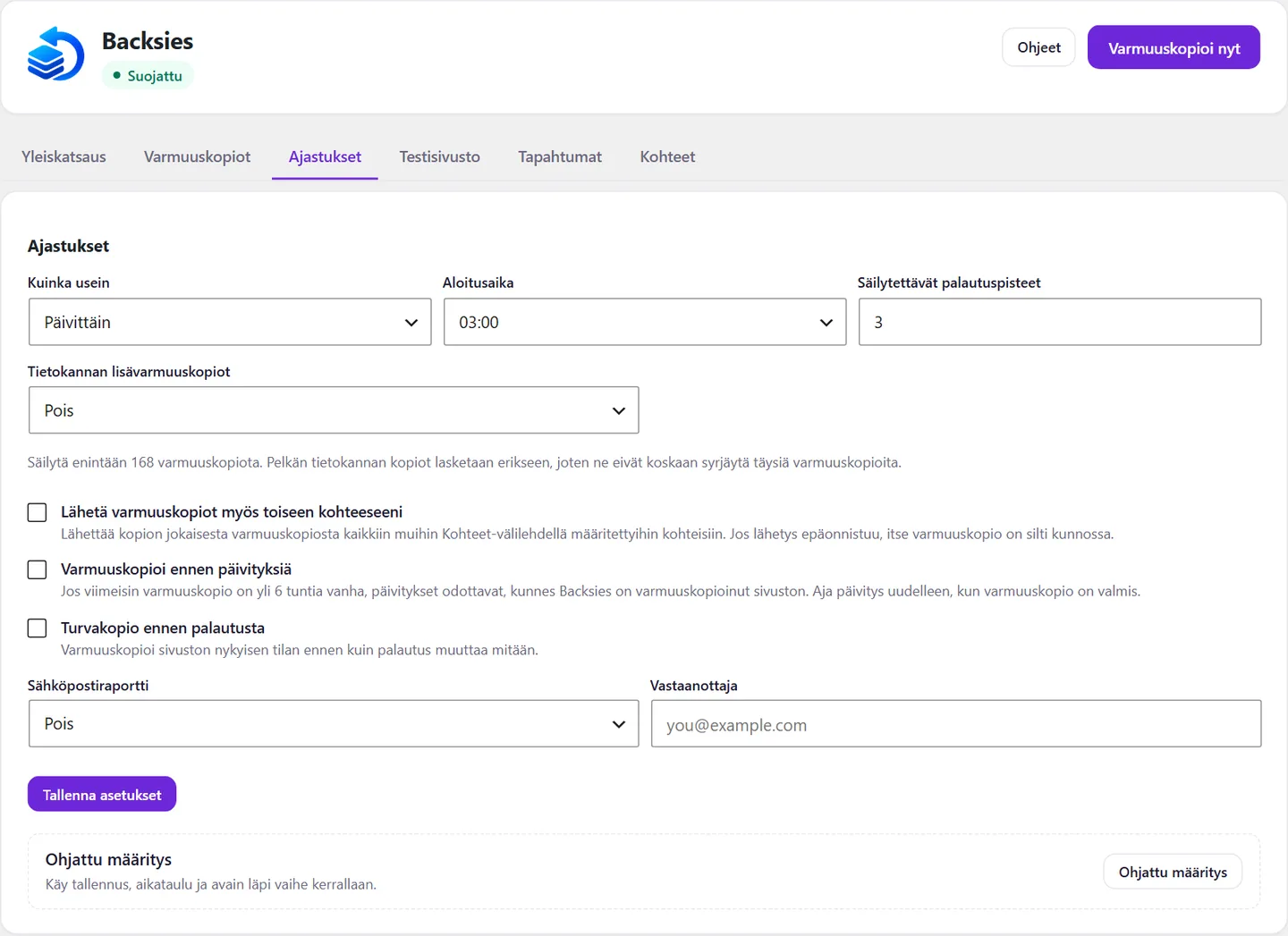The image size is (1288, 936).
Task: Open the 'Kuinka usein' frequency dropdown
Action: [230, 322]
